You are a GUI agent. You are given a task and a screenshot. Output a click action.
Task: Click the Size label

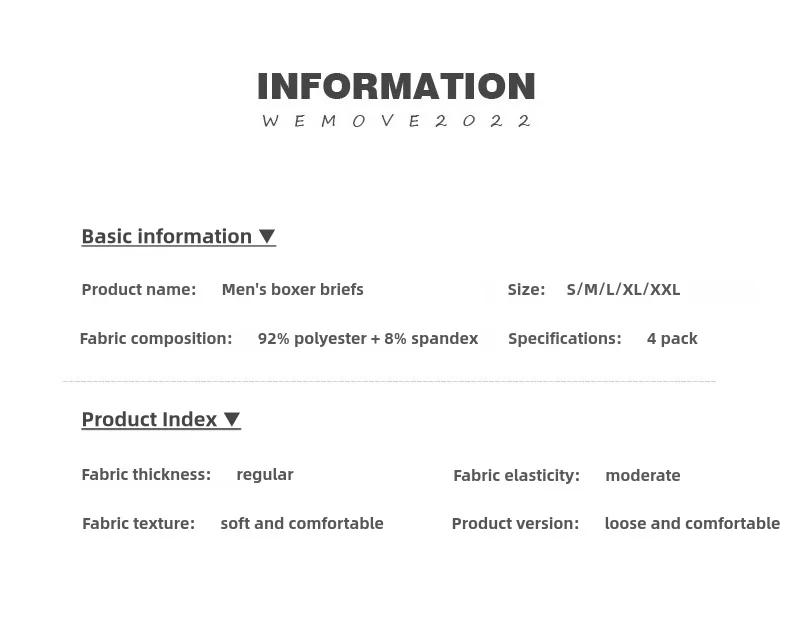click(526, 289)
